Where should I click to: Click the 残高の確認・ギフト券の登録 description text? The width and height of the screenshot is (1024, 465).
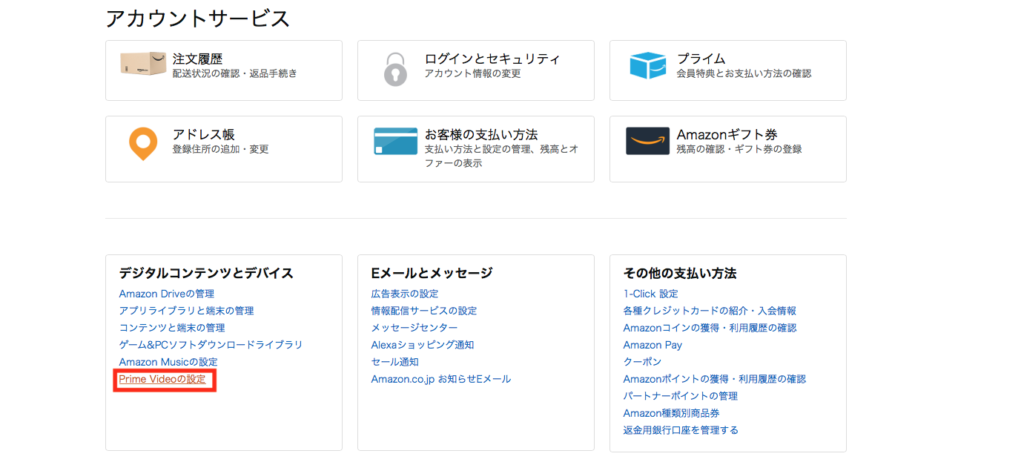click(x=739, y=150)
